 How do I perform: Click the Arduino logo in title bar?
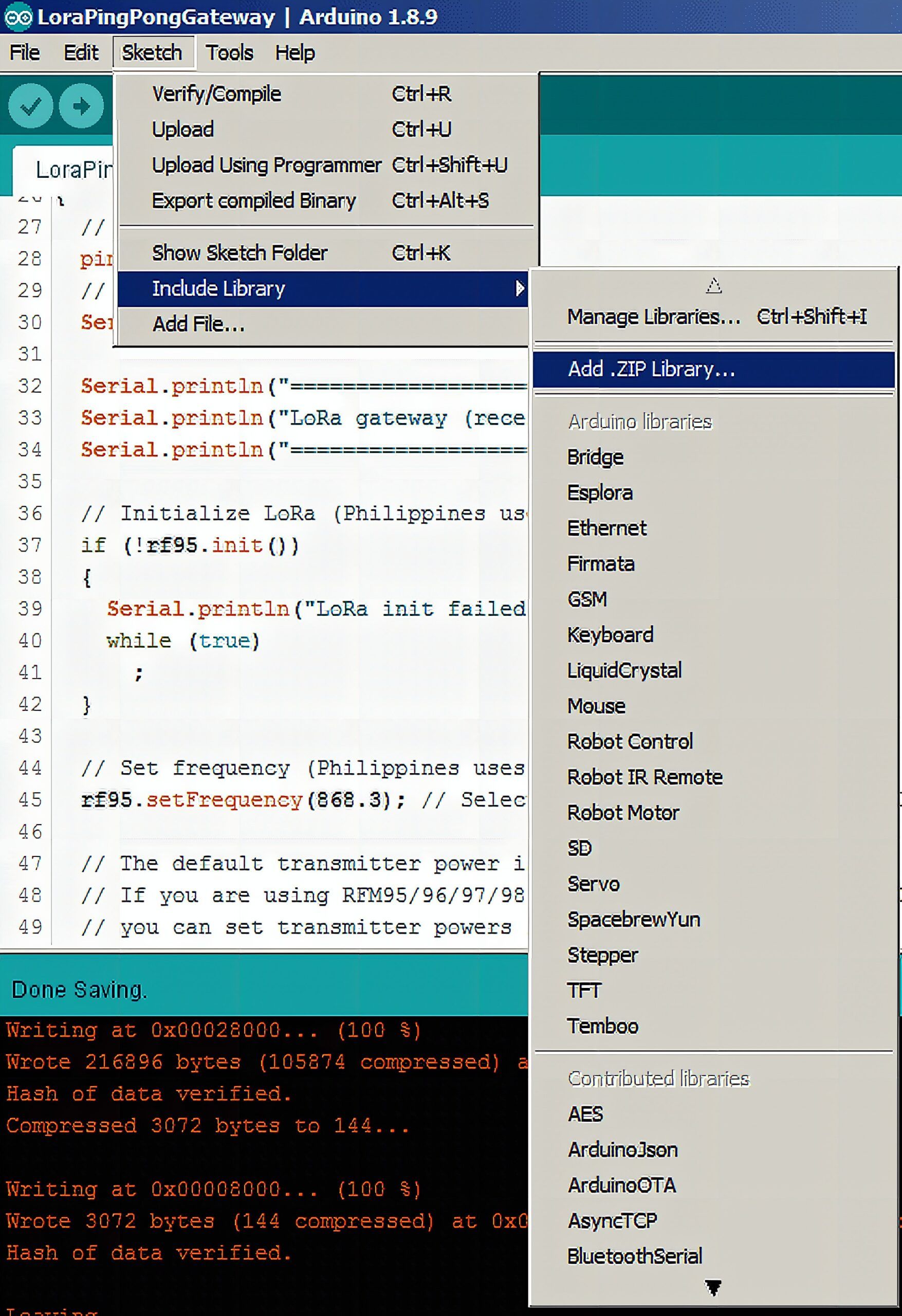[18, 17]
